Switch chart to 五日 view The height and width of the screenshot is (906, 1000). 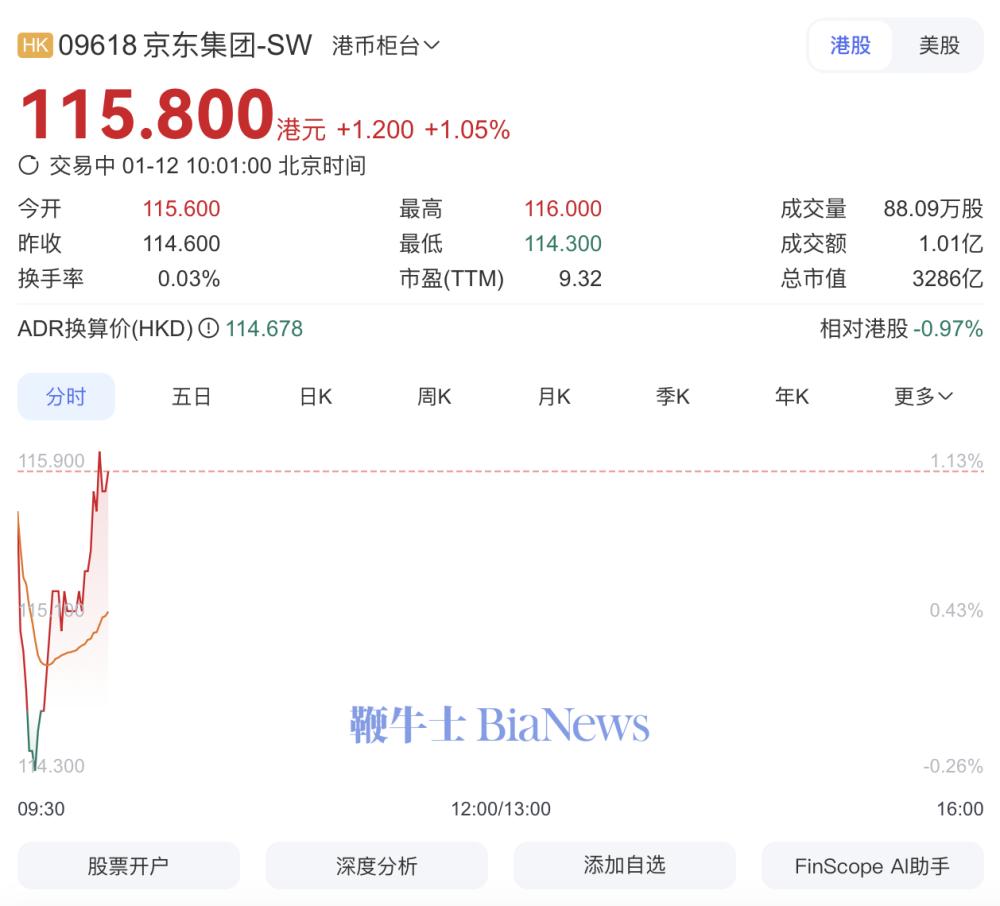click(x=191, y=396)
